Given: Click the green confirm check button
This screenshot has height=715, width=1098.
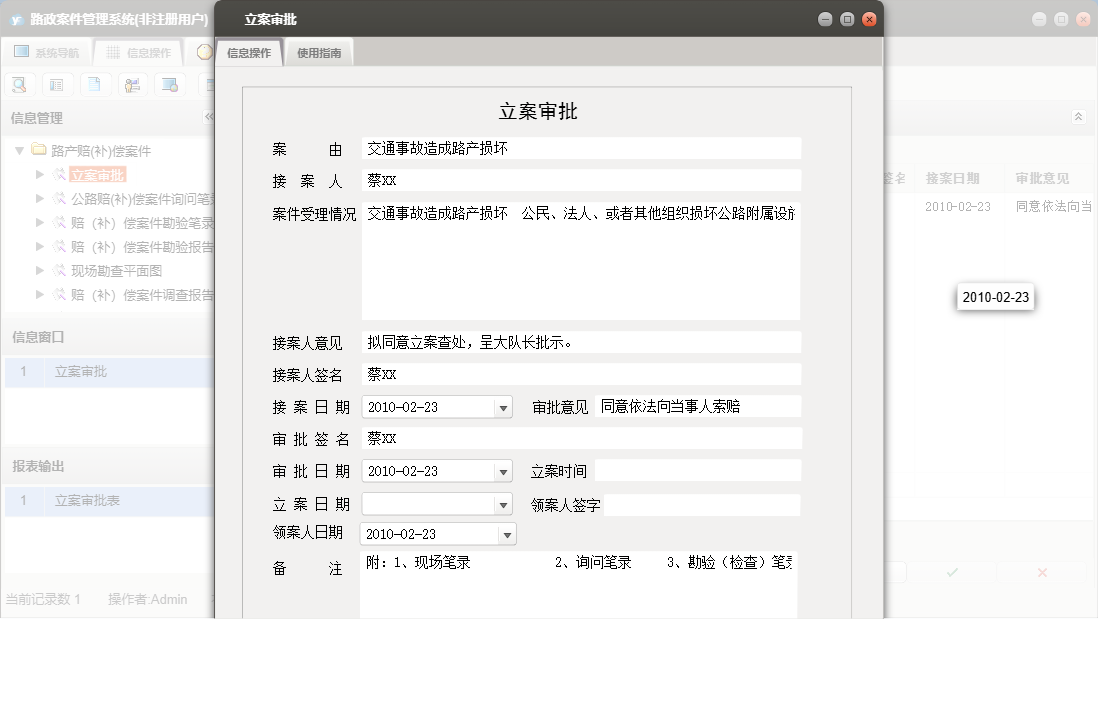Looking at the screenshot, I should (x=951, y=571).
